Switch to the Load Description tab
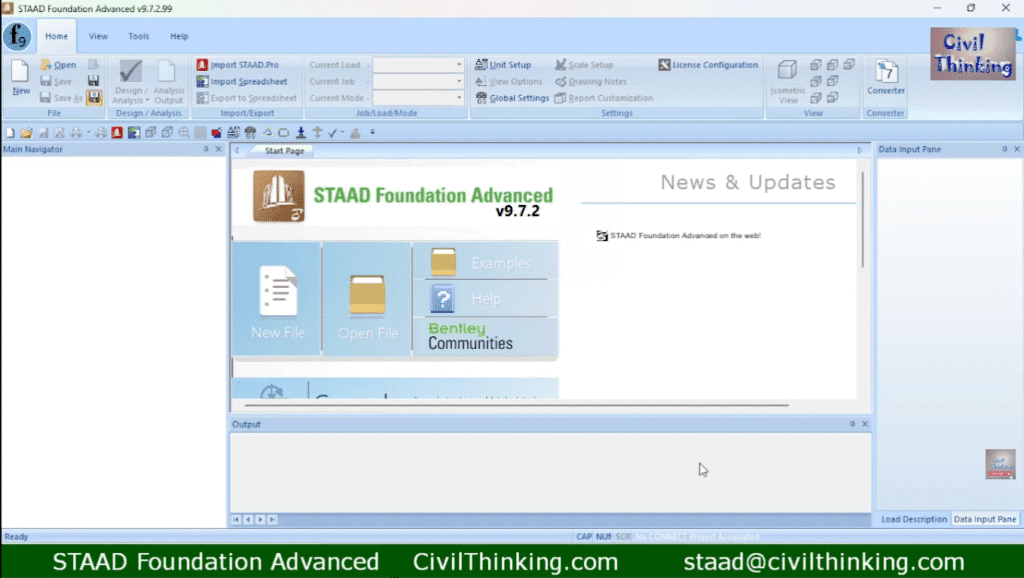This screenshot has height=578, width=1024. coord(913,519)
